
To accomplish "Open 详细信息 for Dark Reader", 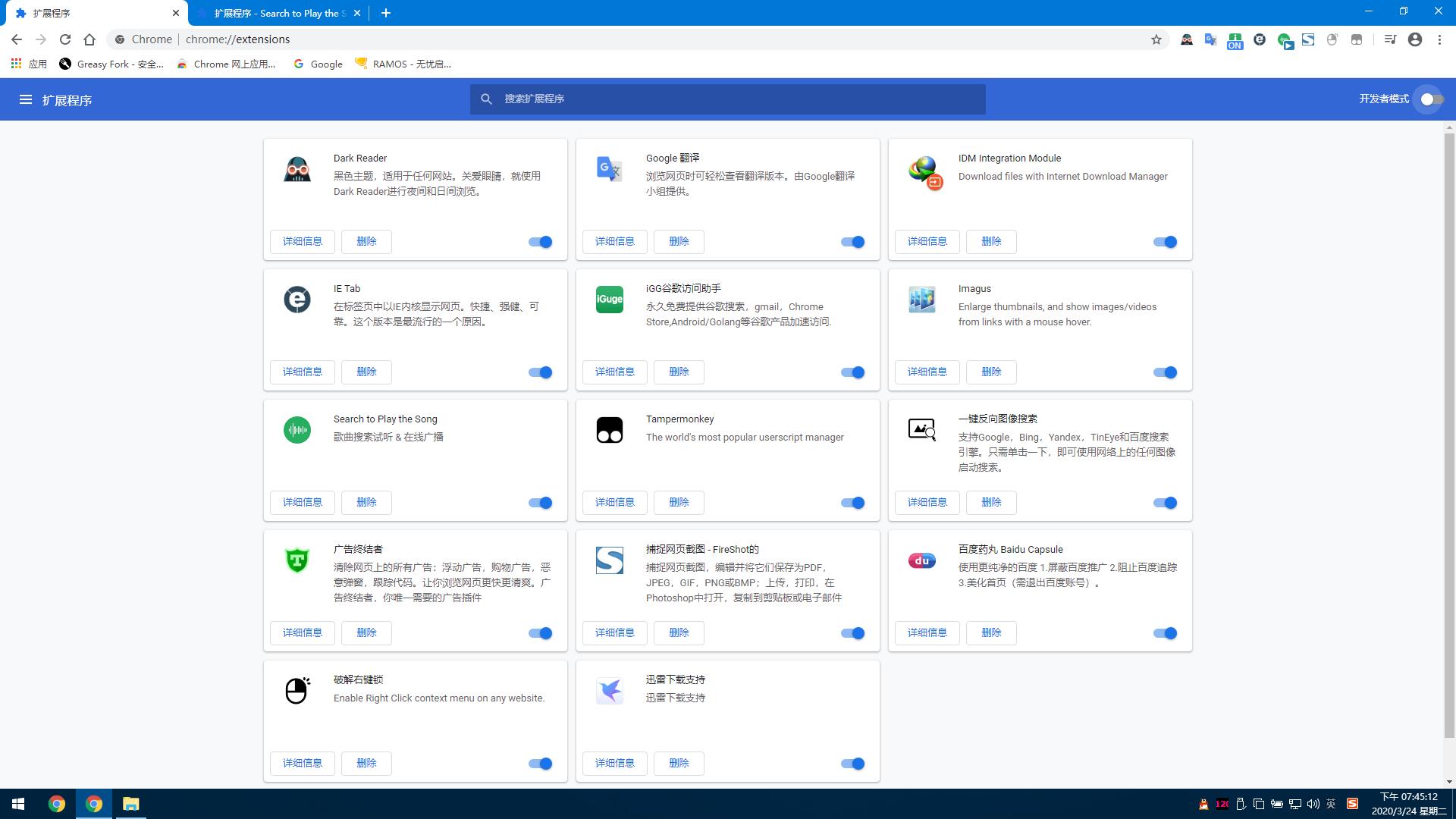I will click(x=303, y=242).
